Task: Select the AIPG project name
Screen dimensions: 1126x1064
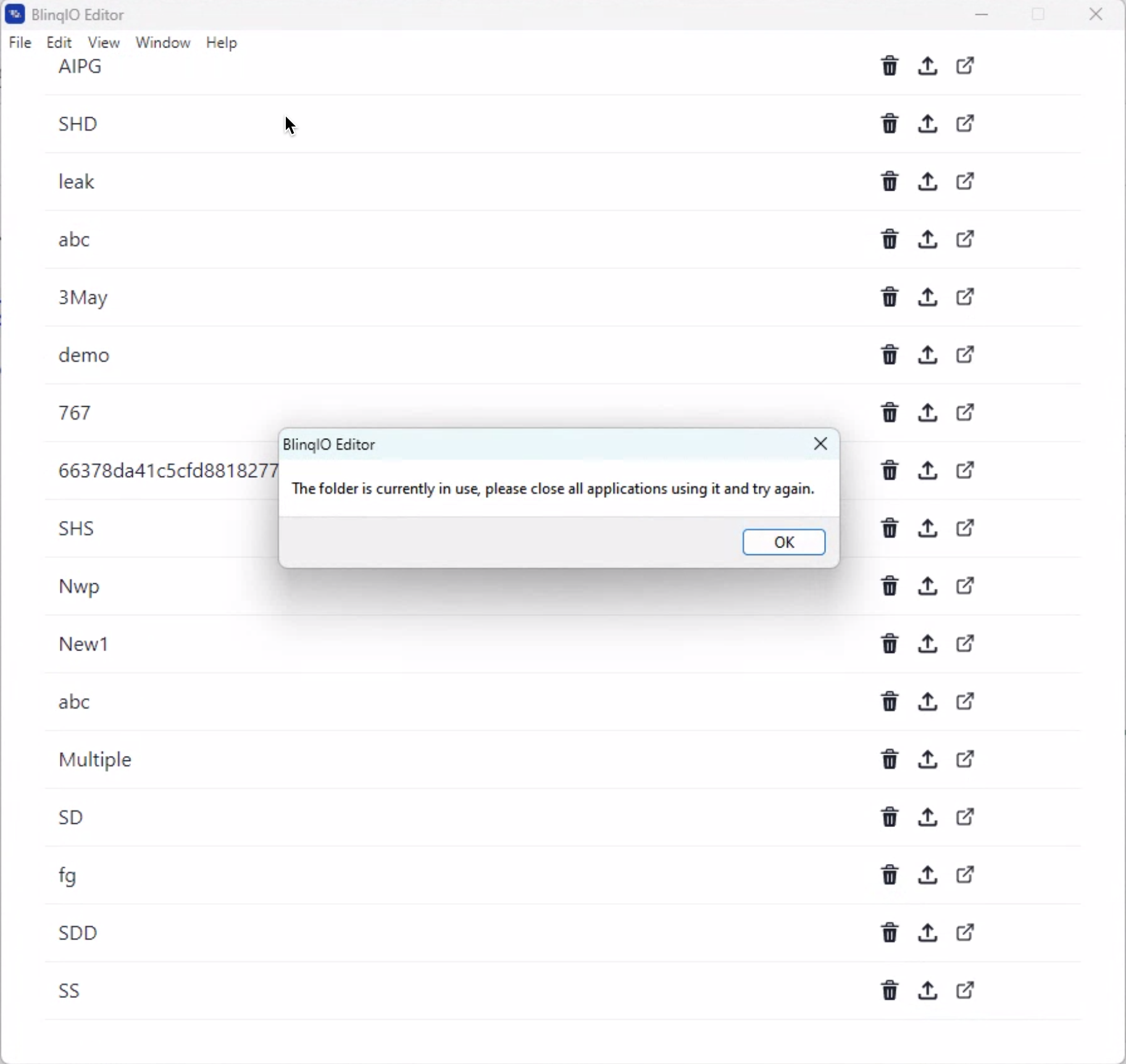Action: pos(80,67)
